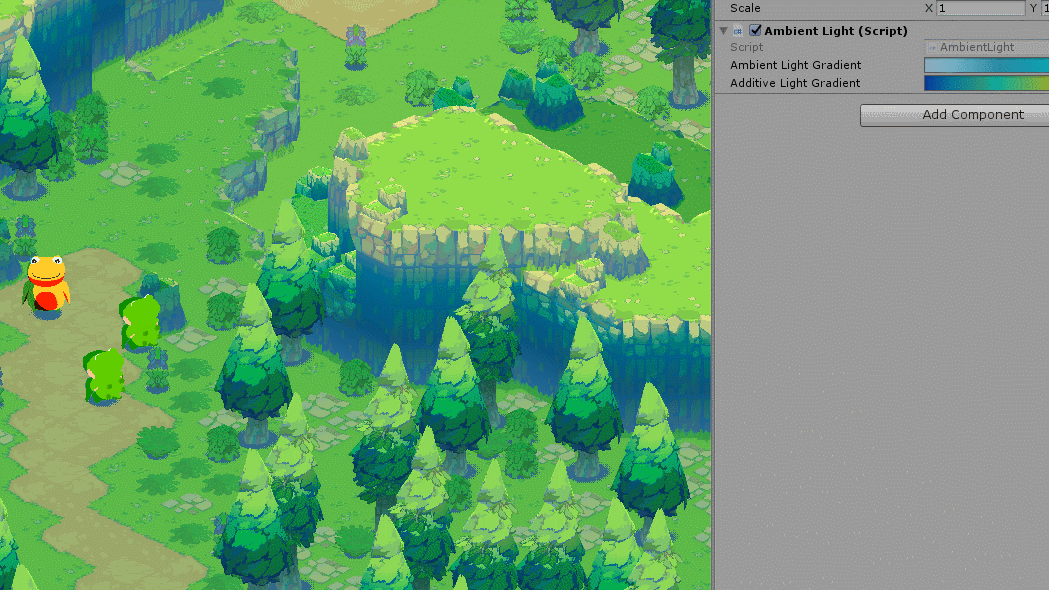Click the Additive Light Gradient label
Image resolution: width=1049 pixels, height=590 pixels.
coord(794,83)
